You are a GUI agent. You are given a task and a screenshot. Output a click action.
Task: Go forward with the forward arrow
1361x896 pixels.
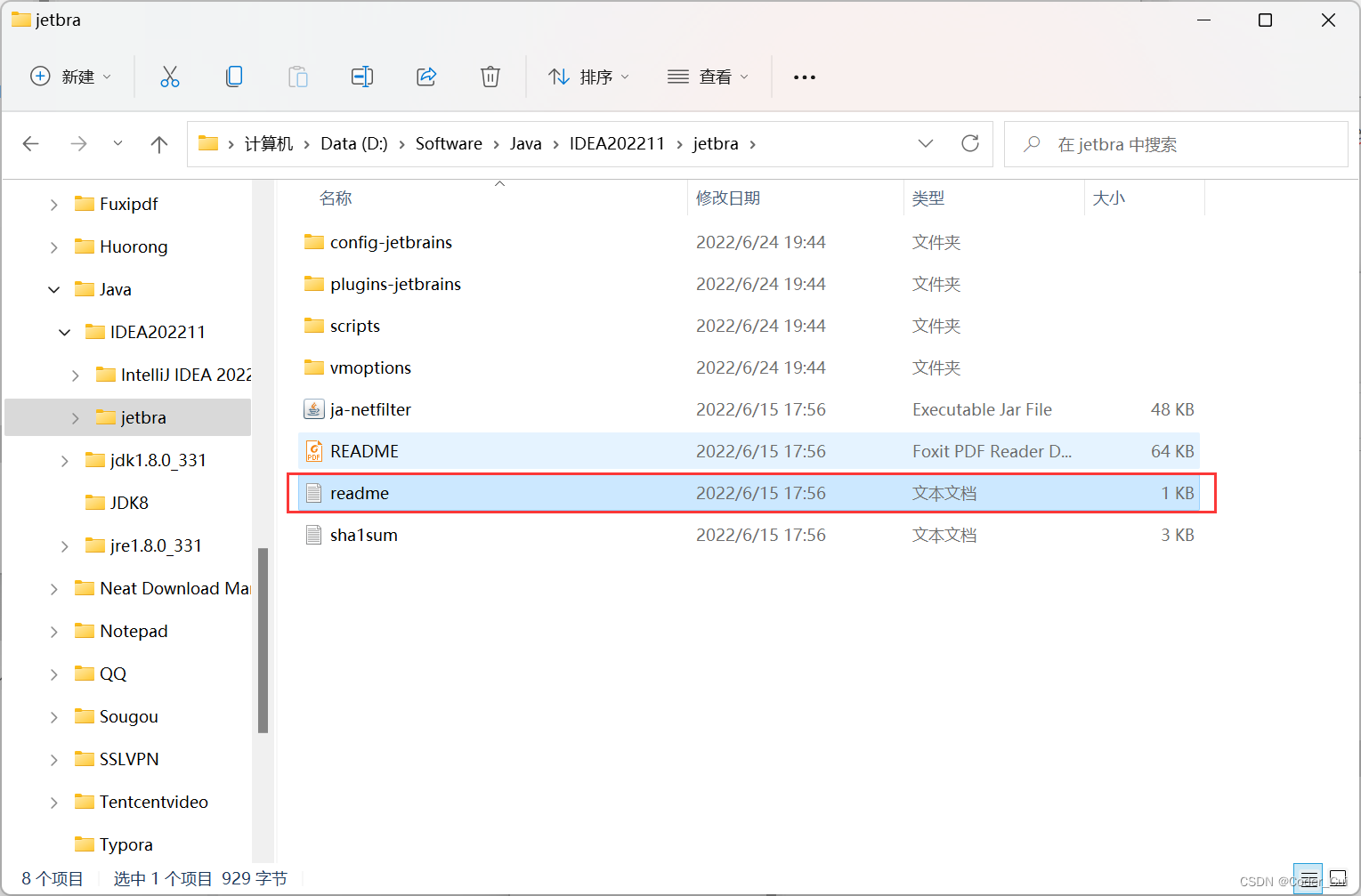[x=78, y=144]
